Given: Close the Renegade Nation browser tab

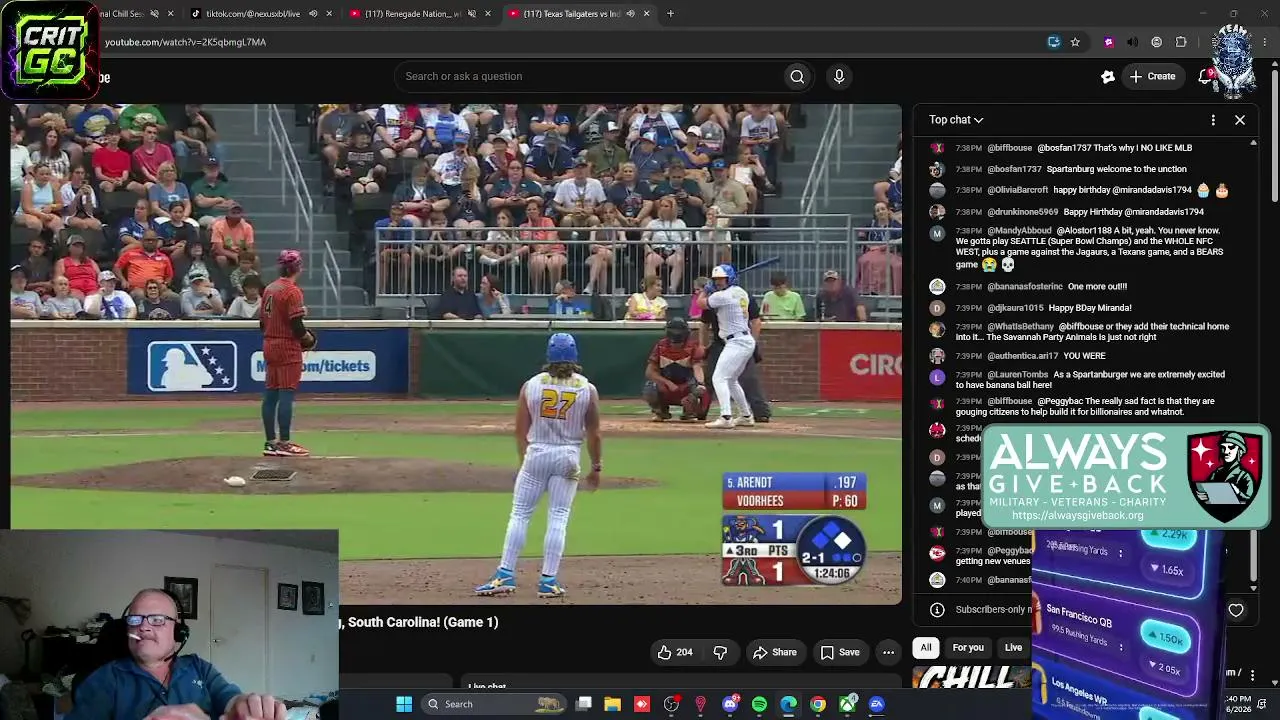Looking at the screenshot, I should [488, 14].
